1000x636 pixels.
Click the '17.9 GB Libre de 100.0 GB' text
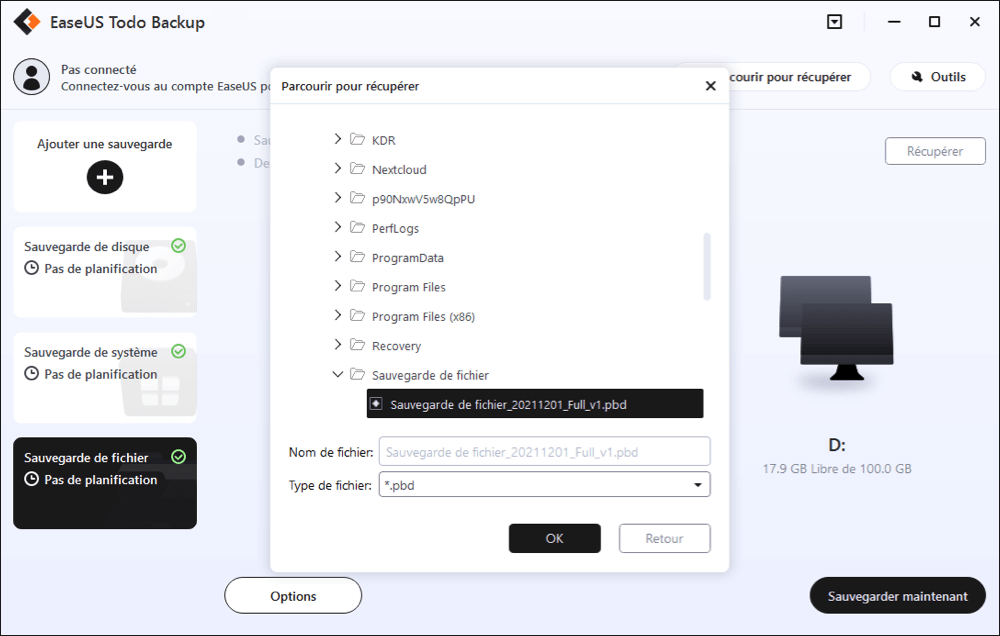click(837, 468)
